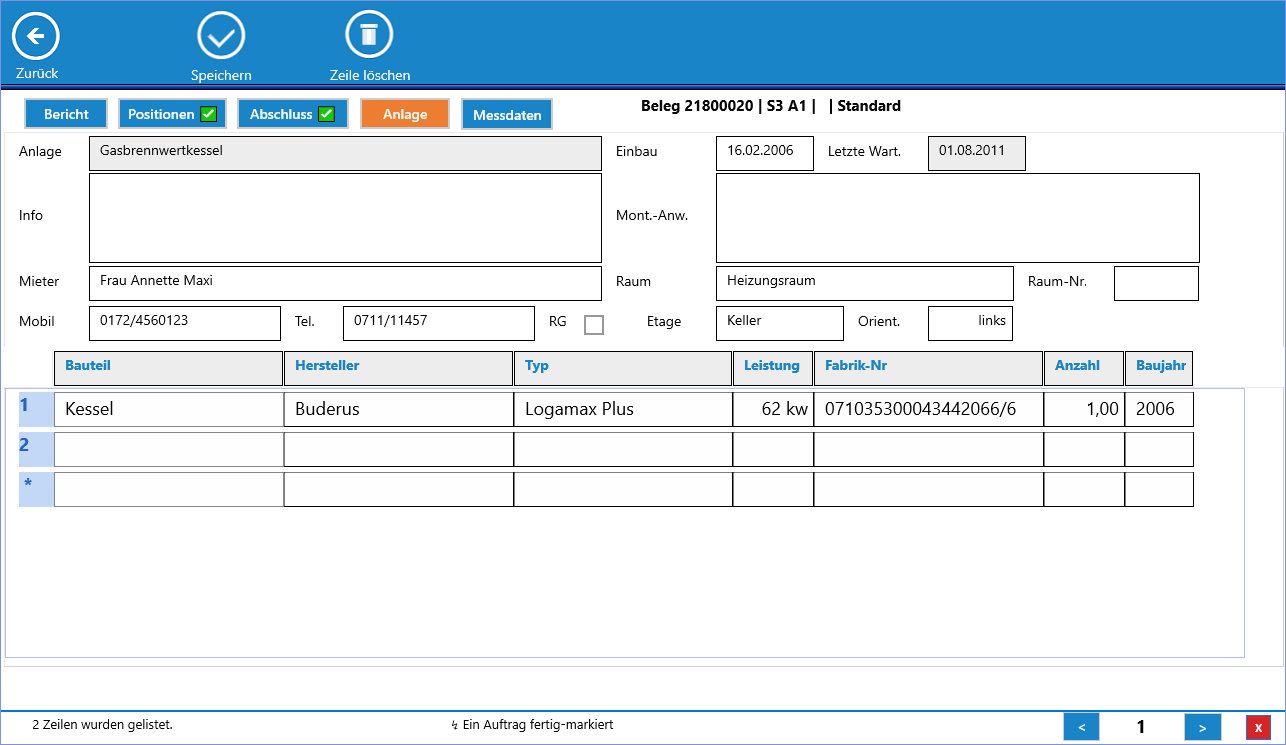Go to next page with right arrow
Viewport: 1286px width, 745px height.
point(1202,727)
